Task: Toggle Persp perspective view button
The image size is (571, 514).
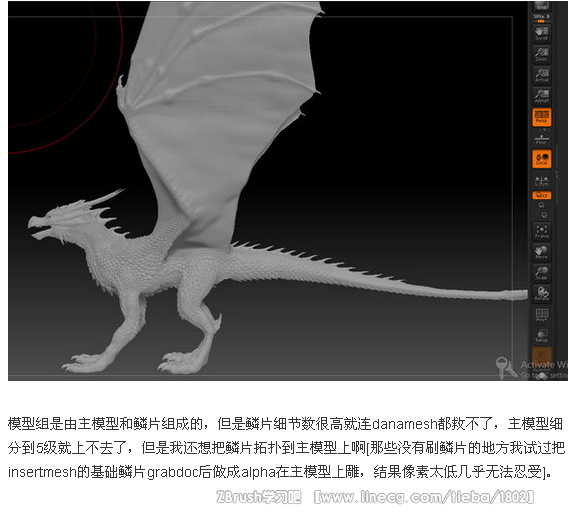Action: click(541, 117)
